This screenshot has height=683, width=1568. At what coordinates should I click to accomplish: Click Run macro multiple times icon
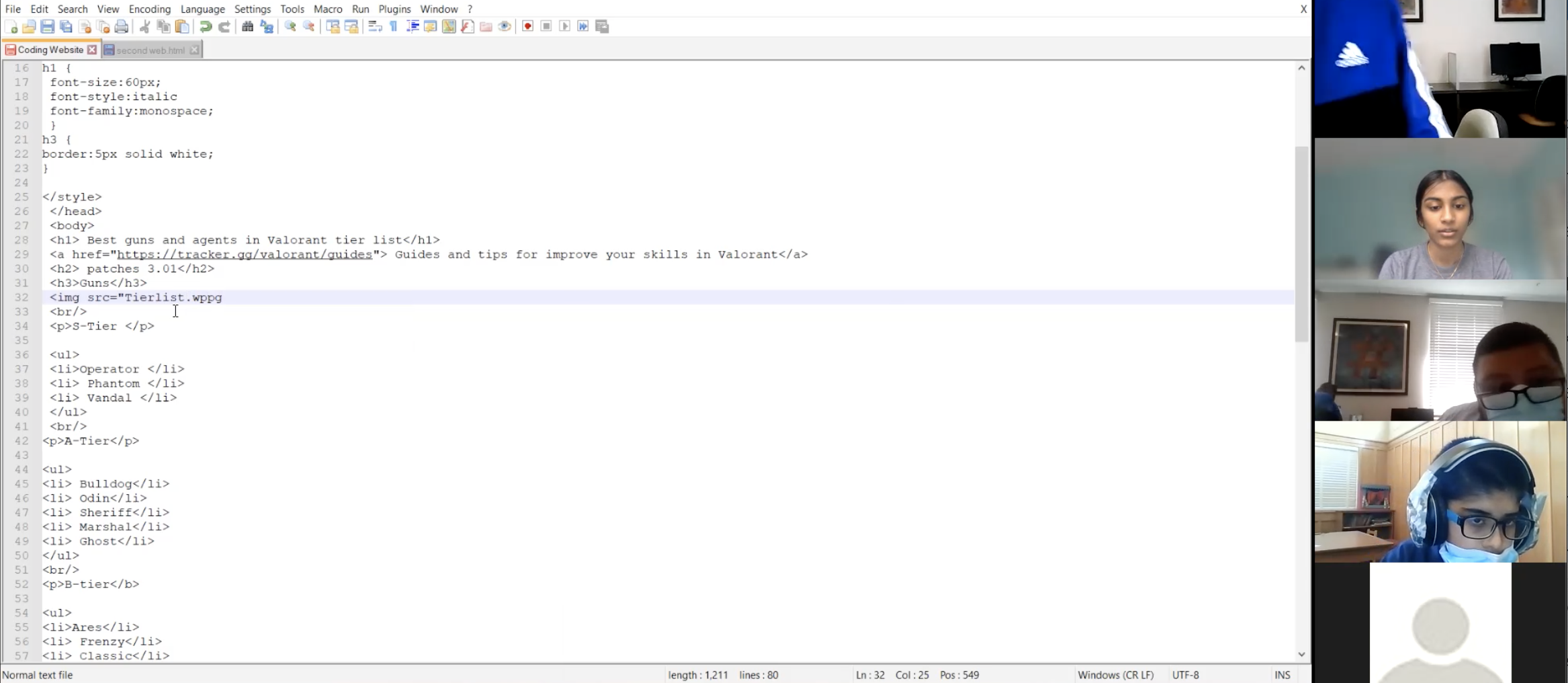coord(583,26)
